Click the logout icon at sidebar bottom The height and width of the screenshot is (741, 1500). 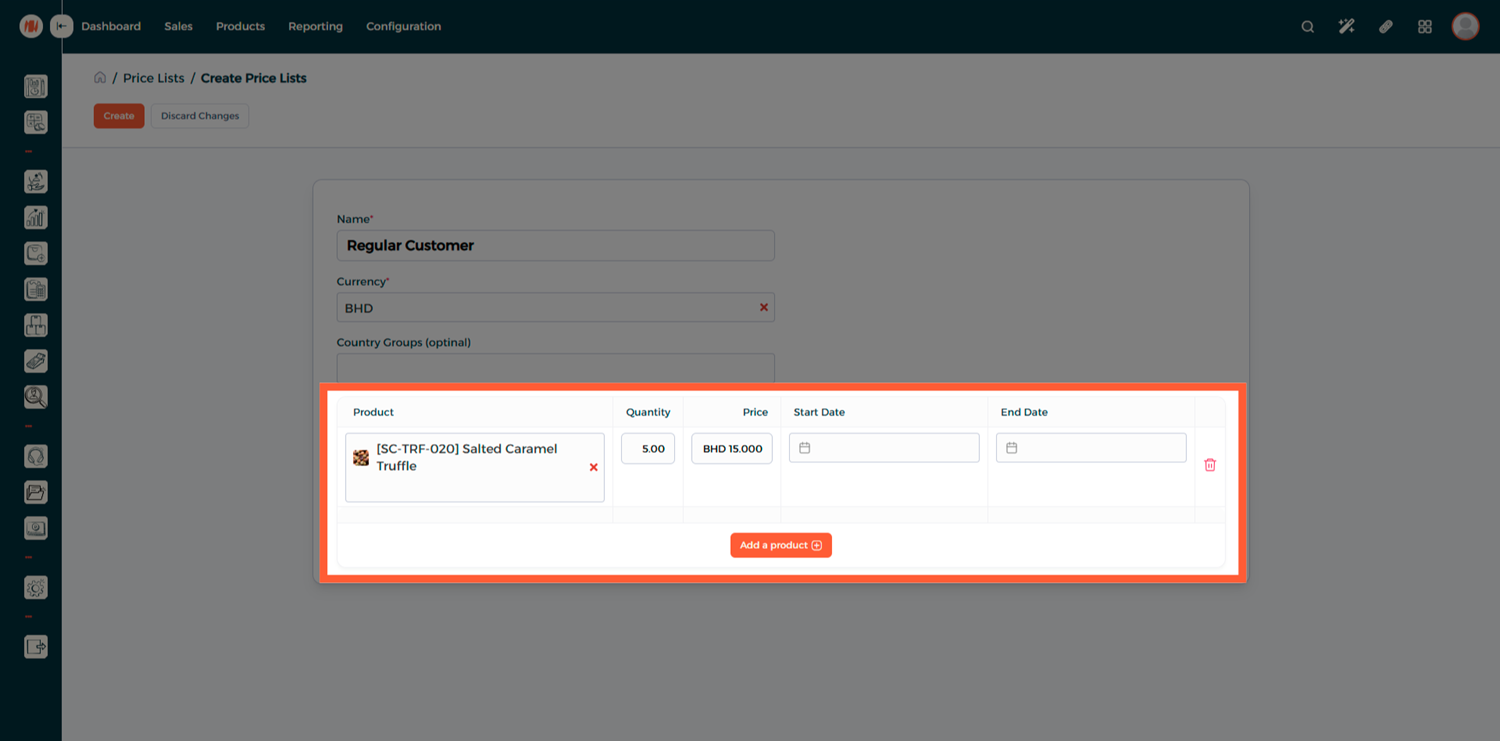(x=36, y=647)
